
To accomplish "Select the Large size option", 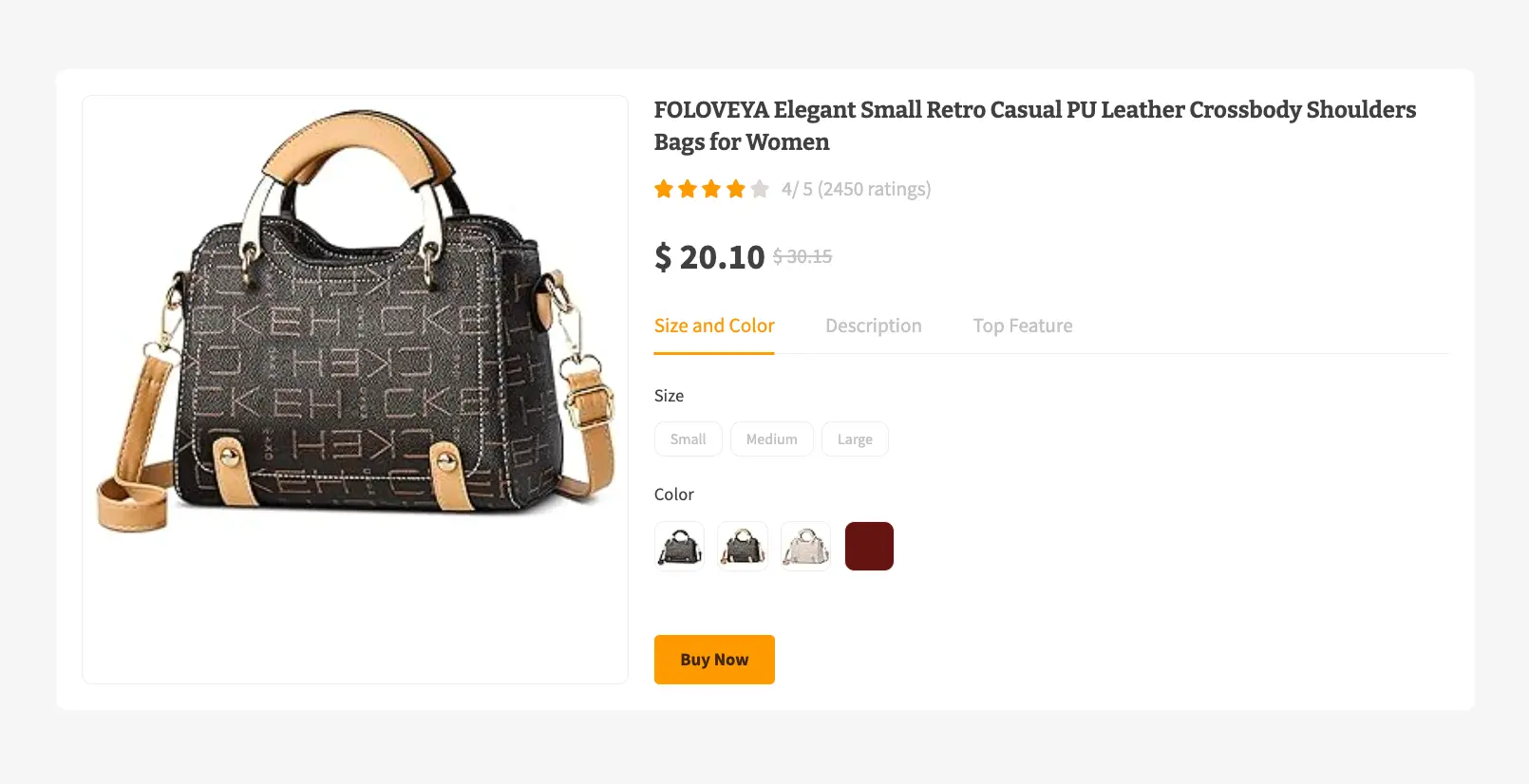I will click(854, 439).
